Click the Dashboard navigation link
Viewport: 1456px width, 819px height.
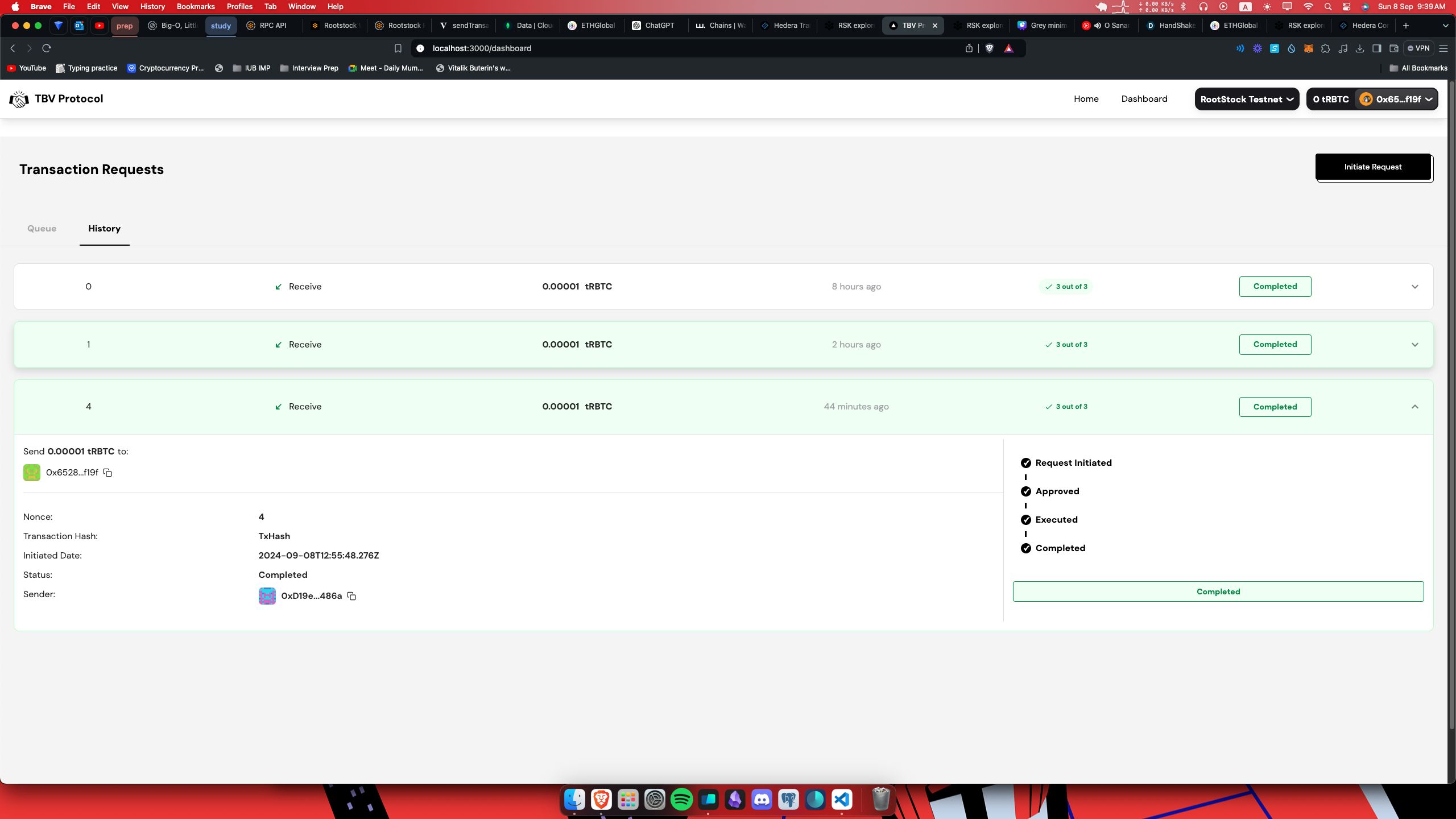click(x=1144, y=99)
